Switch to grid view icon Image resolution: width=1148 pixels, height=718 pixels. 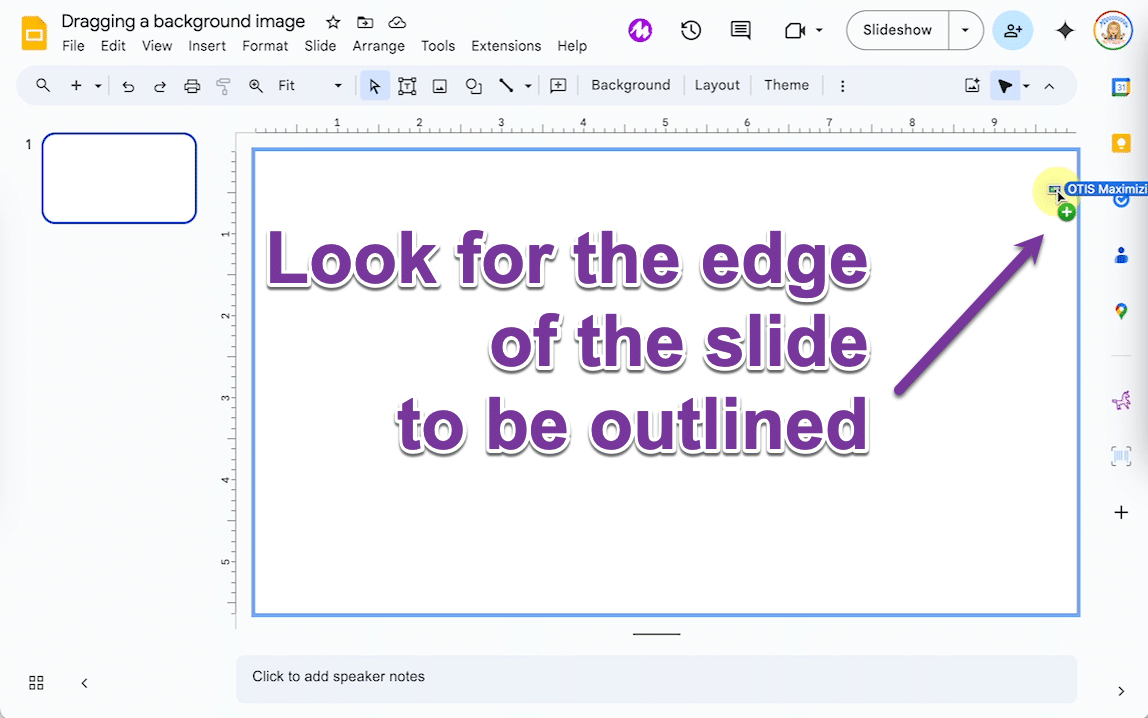(x=36, y=683)
